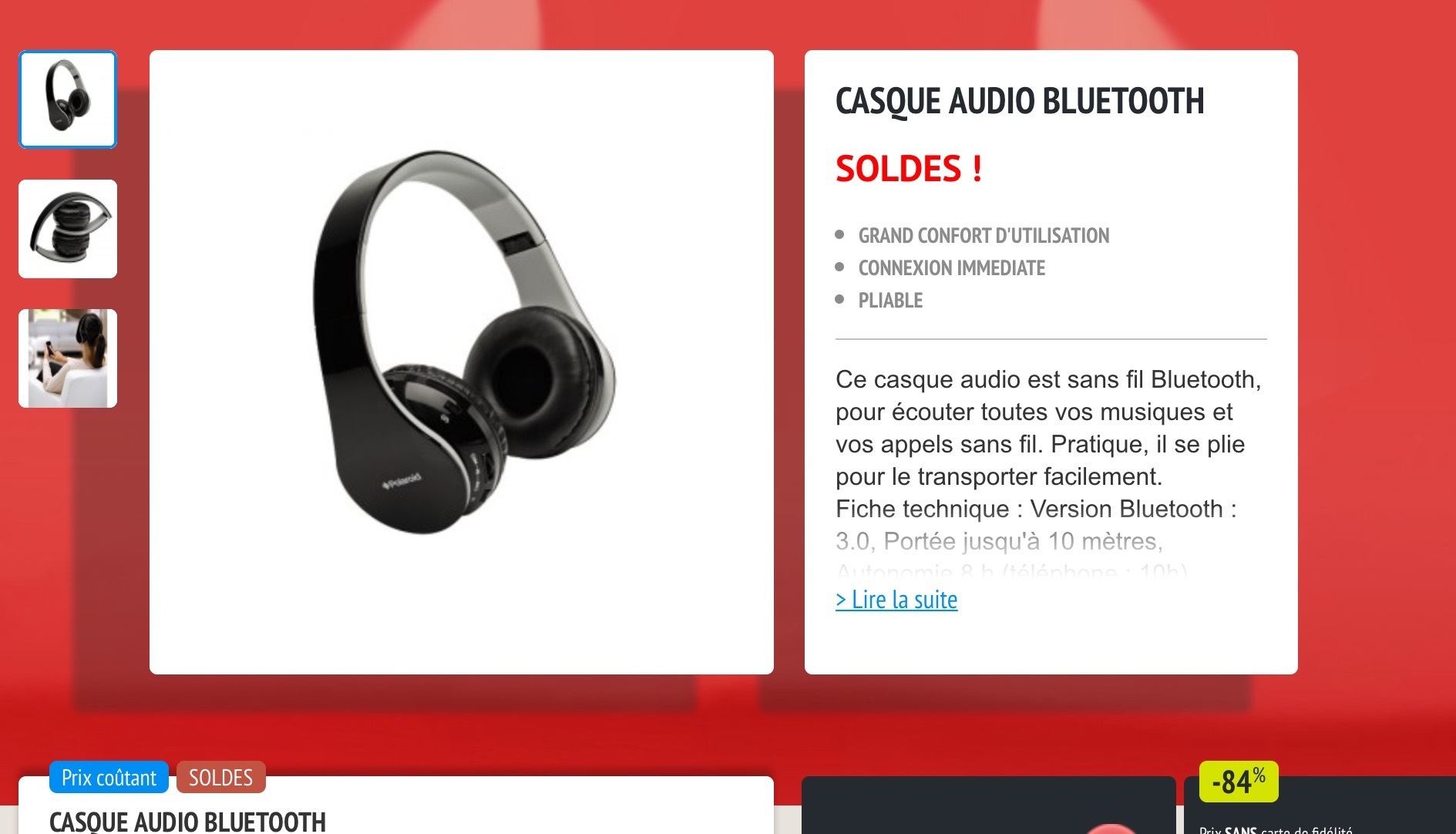Click the red 'SOLDES !' headline

[x=909, y=169]
